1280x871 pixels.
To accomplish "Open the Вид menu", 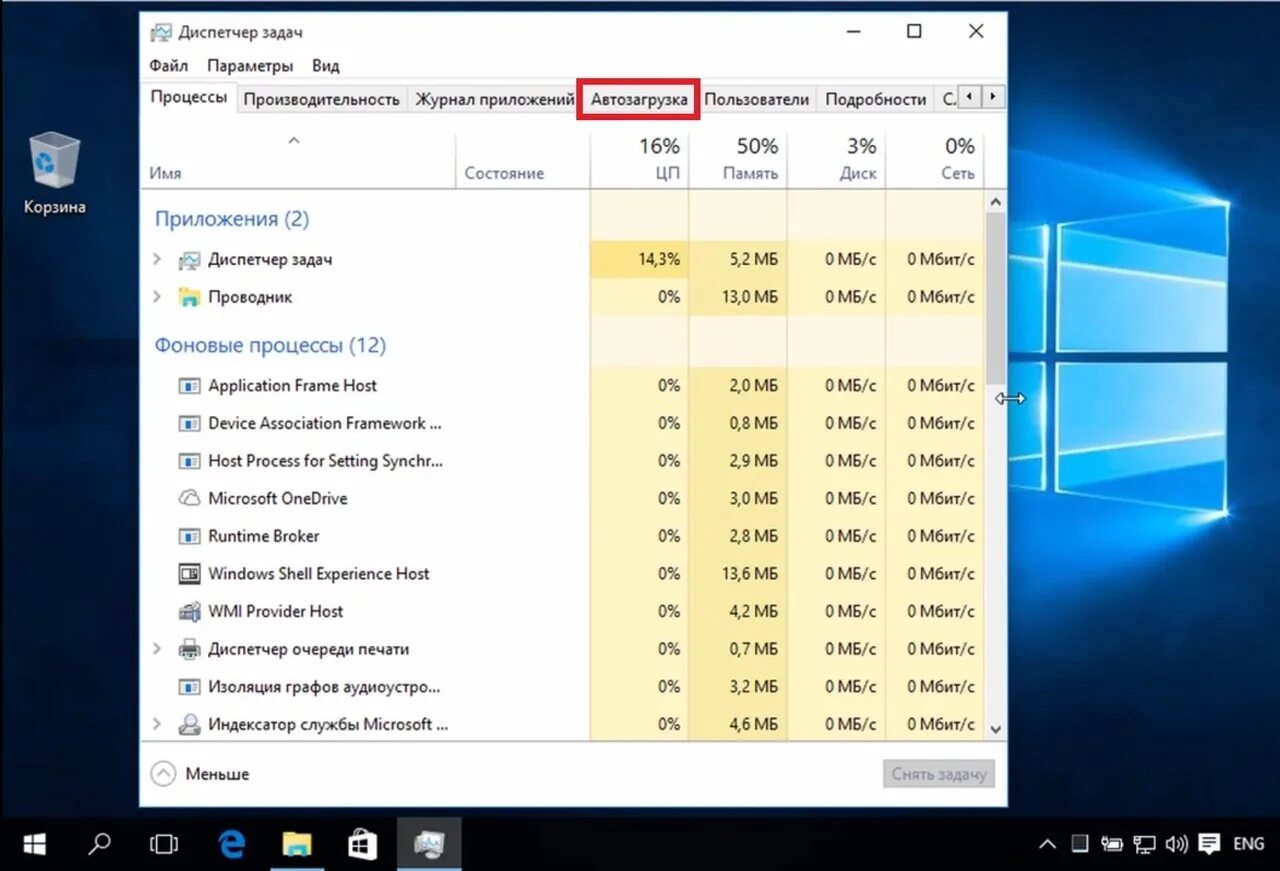I will pyautogui.click(x=326, y=66).
